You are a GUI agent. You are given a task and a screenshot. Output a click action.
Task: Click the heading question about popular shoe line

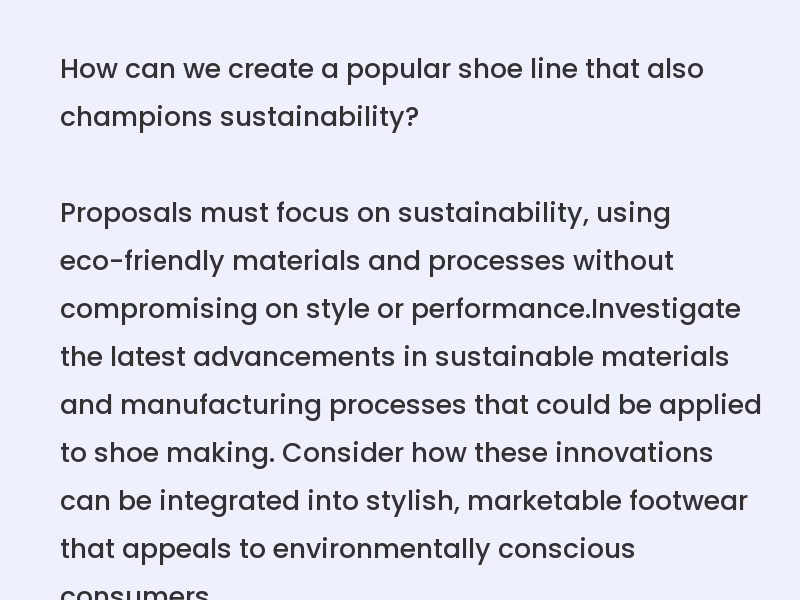click(382, 93)
